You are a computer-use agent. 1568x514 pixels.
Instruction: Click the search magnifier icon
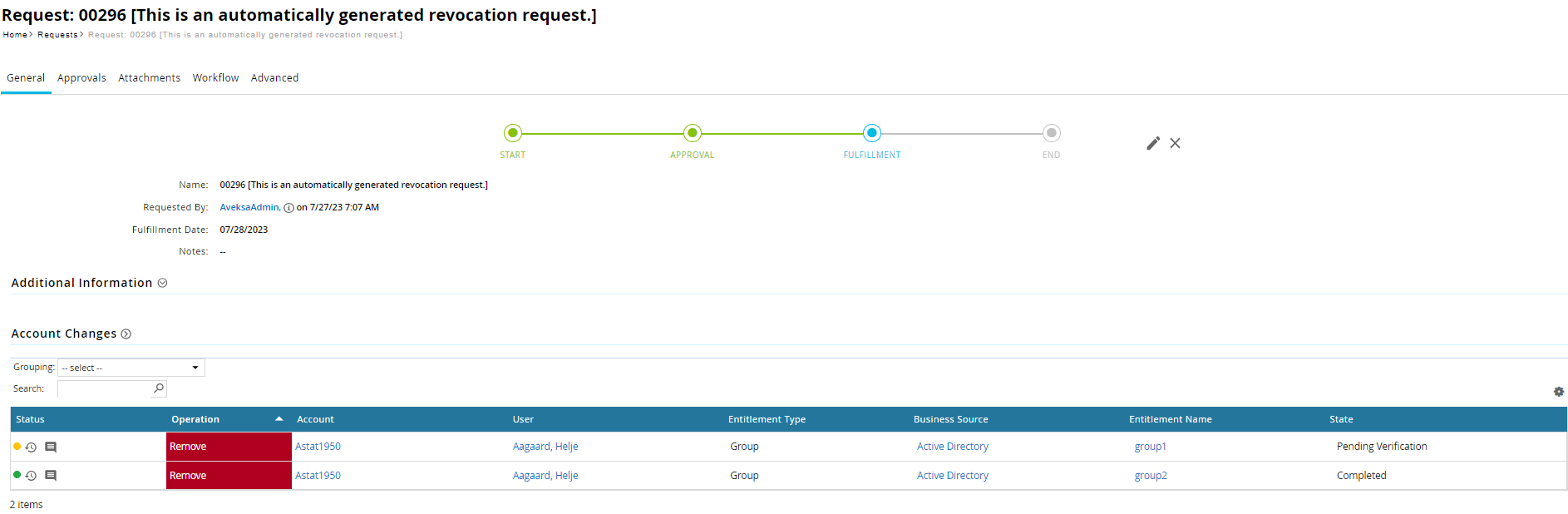tap(159, 388)
